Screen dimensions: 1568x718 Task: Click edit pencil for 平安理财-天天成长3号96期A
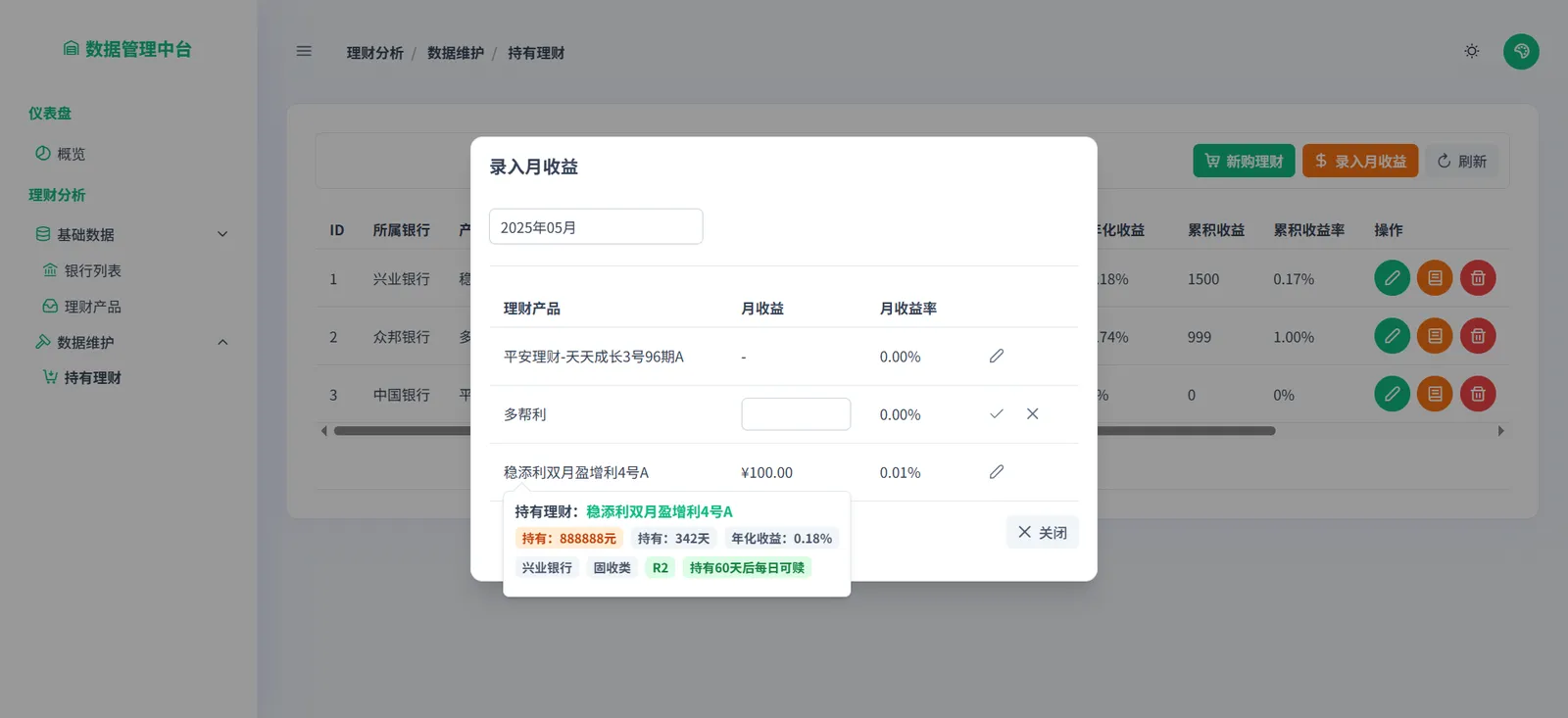tap(997, 356)
